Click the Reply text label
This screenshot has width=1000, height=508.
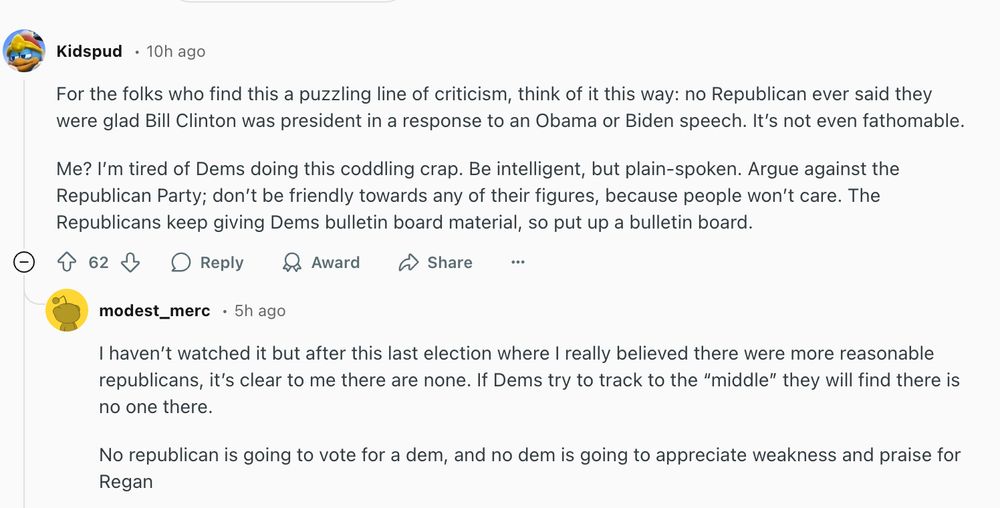pyautogui.click(x=221, y=262)
